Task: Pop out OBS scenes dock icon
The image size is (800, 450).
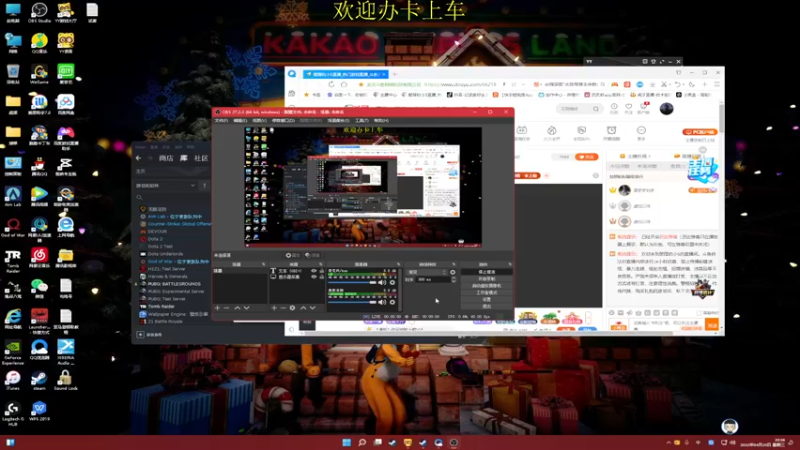Action: click(263, 264)
